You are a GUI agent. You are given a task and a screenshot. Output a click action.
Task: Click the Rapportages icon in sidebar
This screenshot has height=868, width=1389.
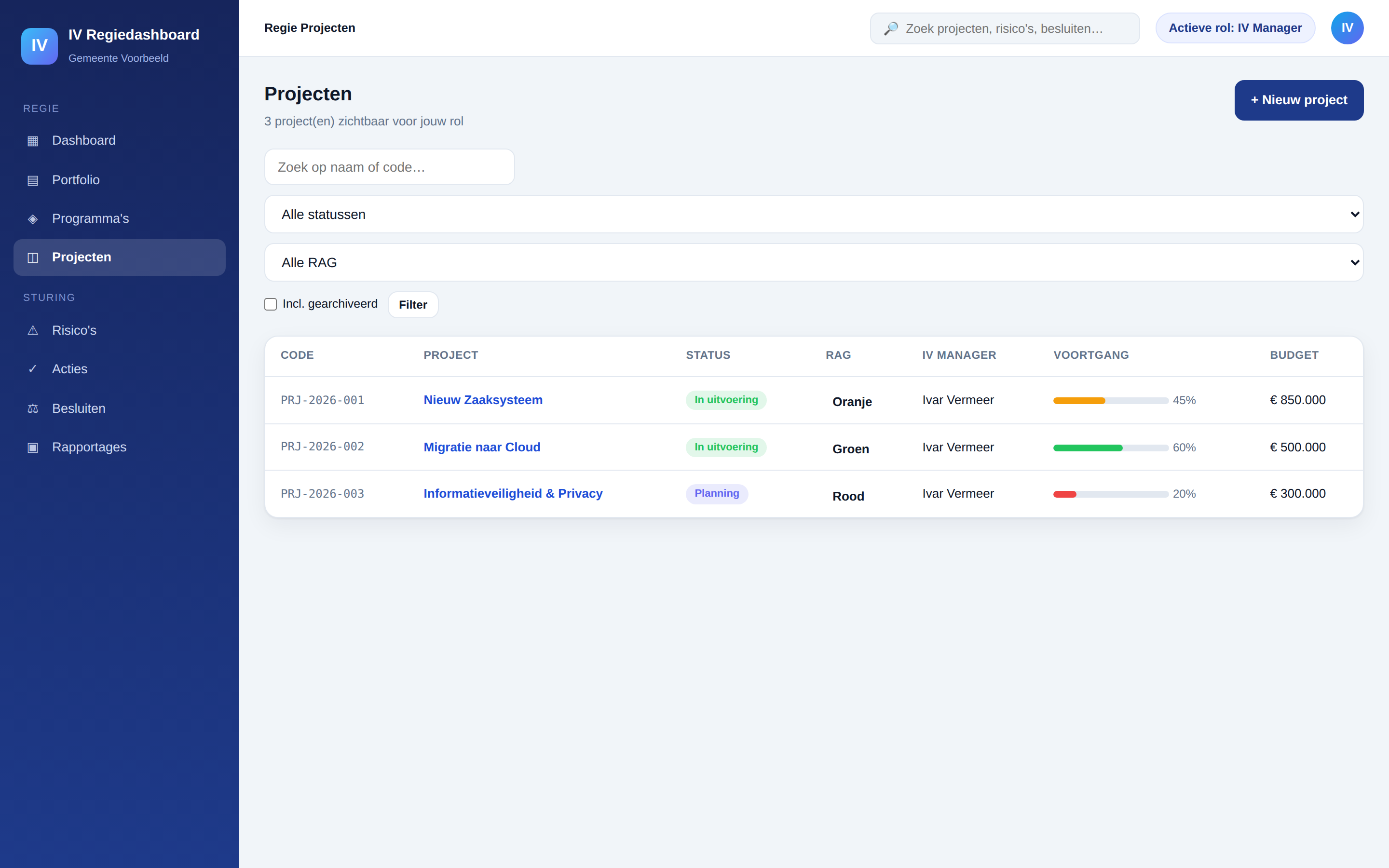pyautogui.click(x=33, y=447)
